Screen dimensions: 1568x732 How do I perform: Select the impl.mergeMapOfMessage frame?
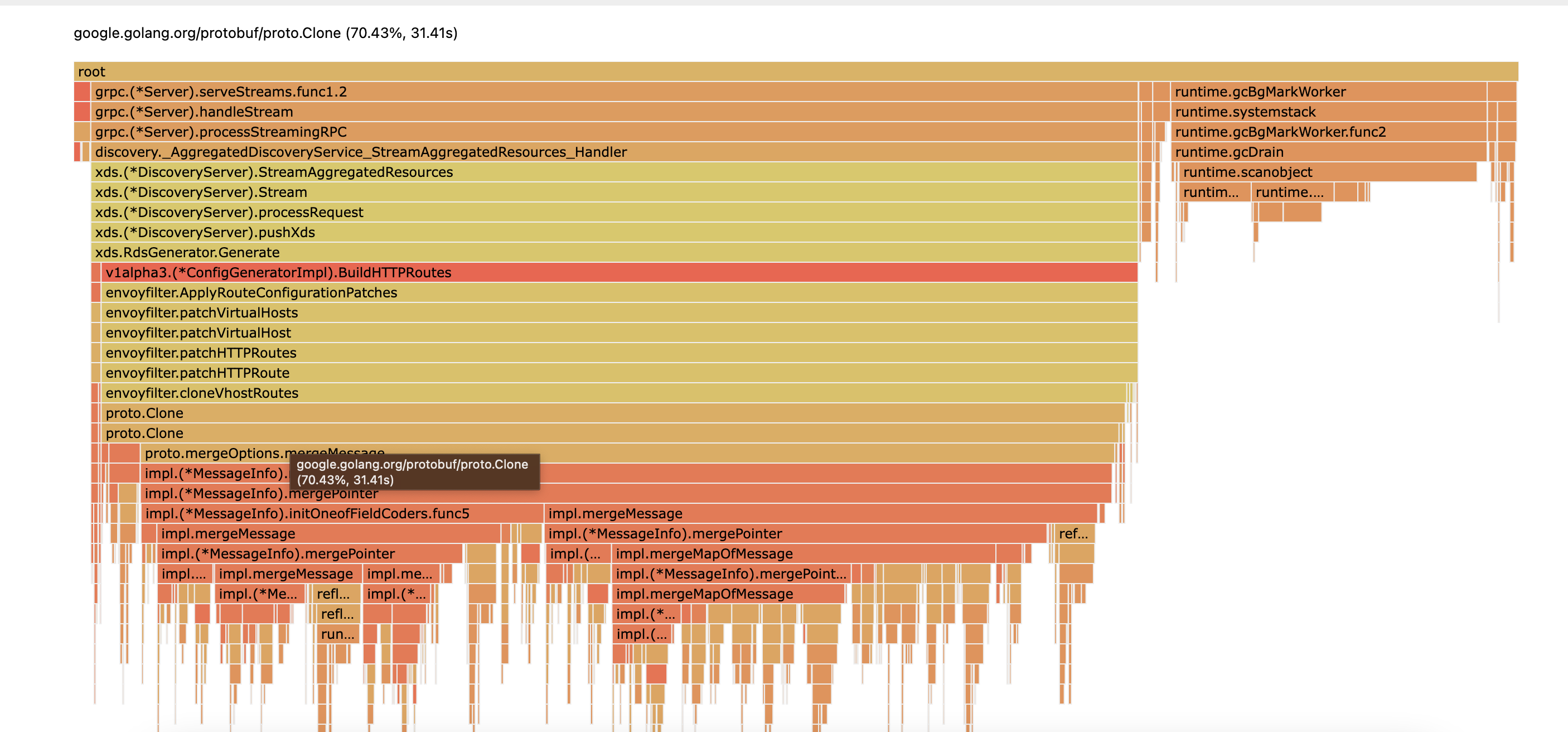tap(703, 553)
